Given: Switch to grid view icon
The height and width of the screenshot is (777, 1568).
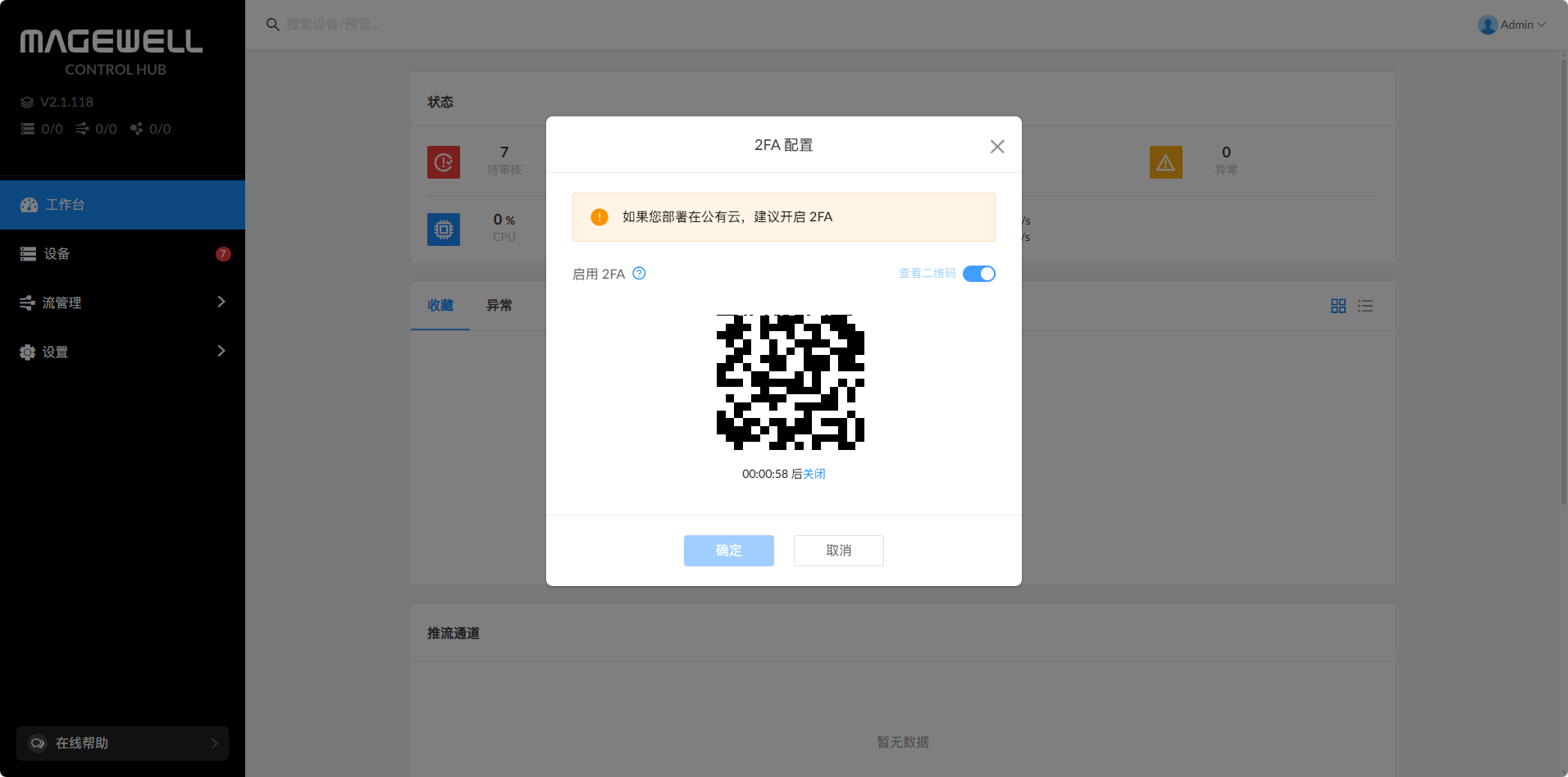Looking at the screenshot, I should coord(1338,306).
